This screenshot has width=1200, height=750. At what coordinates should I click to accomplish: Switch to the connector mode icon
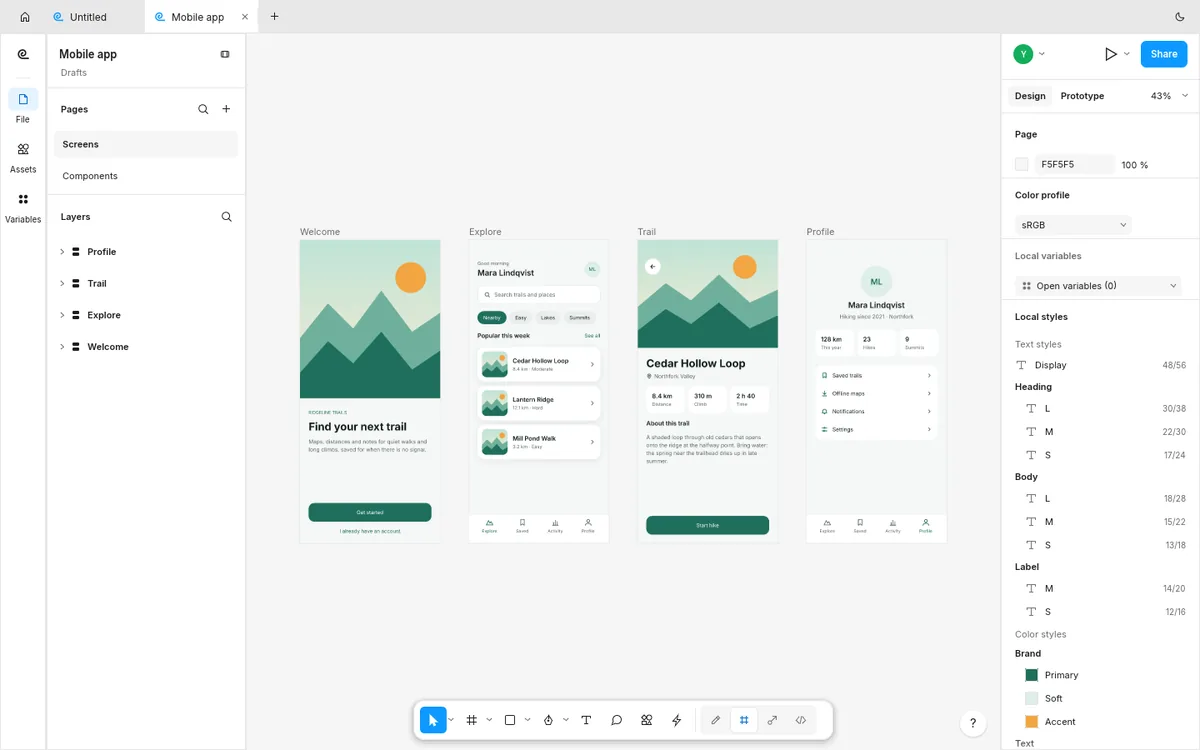tap(772, 720)
